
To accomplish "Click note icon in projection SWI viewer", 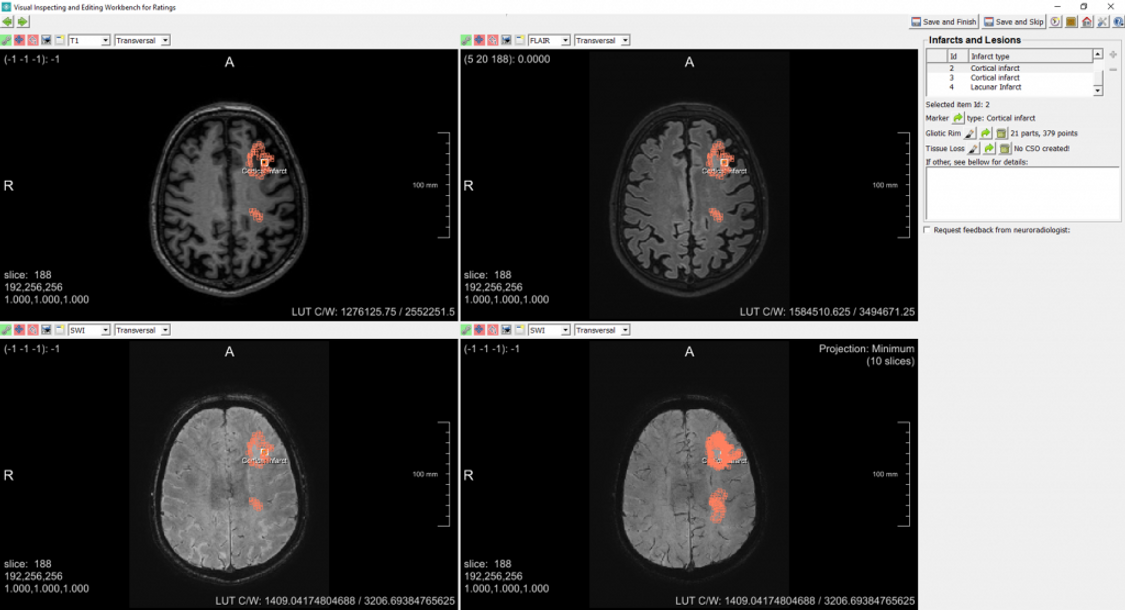I will [x=519, y=330].
